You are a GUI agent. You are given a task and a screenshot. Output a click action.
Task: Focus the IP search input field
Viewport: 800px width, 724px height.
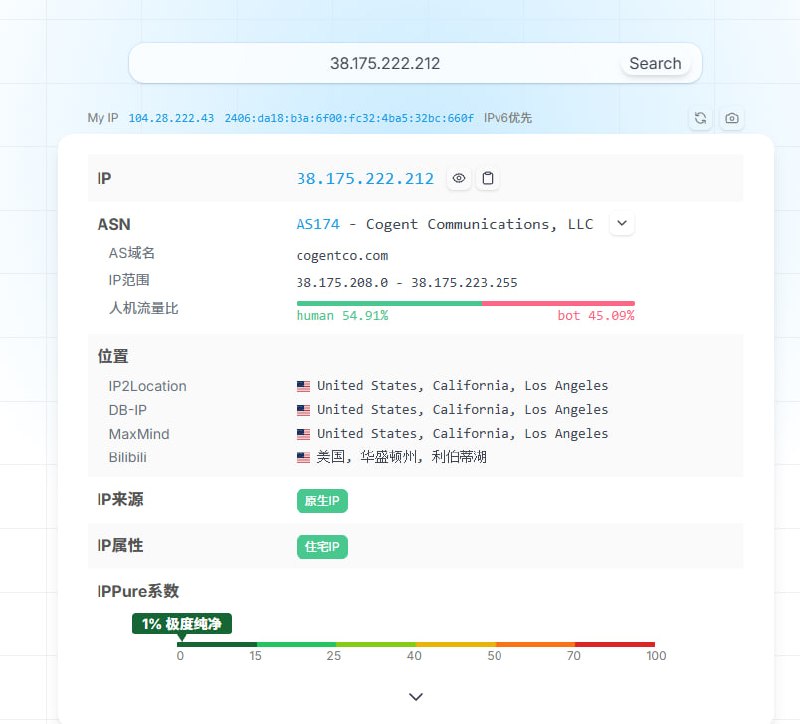tap(385, 63)
